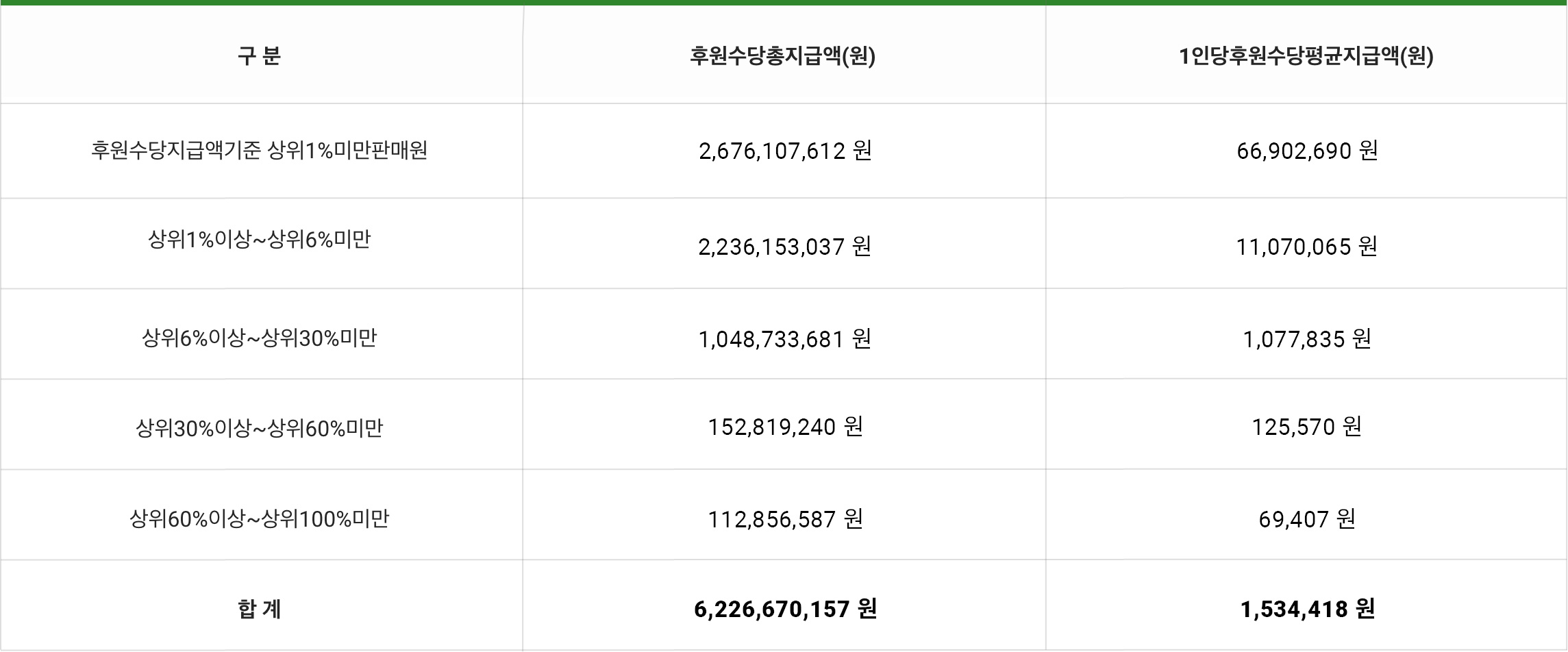Click the 합 계 total row label

click(259, 609)
